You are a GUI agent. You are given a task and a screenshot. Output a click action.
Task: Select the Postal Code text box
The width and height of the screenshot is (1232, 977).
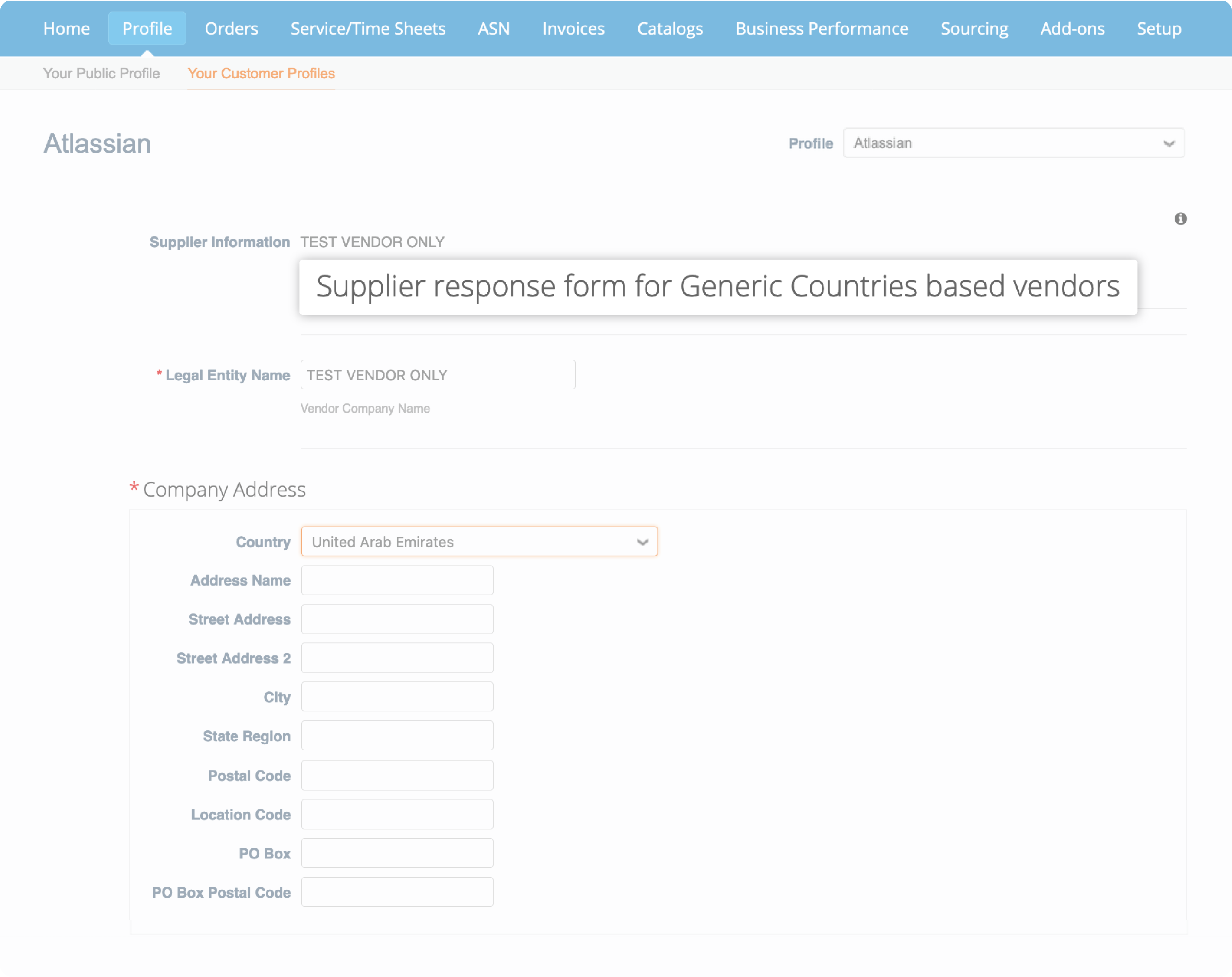pyautogui.click(x=397, y=776)
